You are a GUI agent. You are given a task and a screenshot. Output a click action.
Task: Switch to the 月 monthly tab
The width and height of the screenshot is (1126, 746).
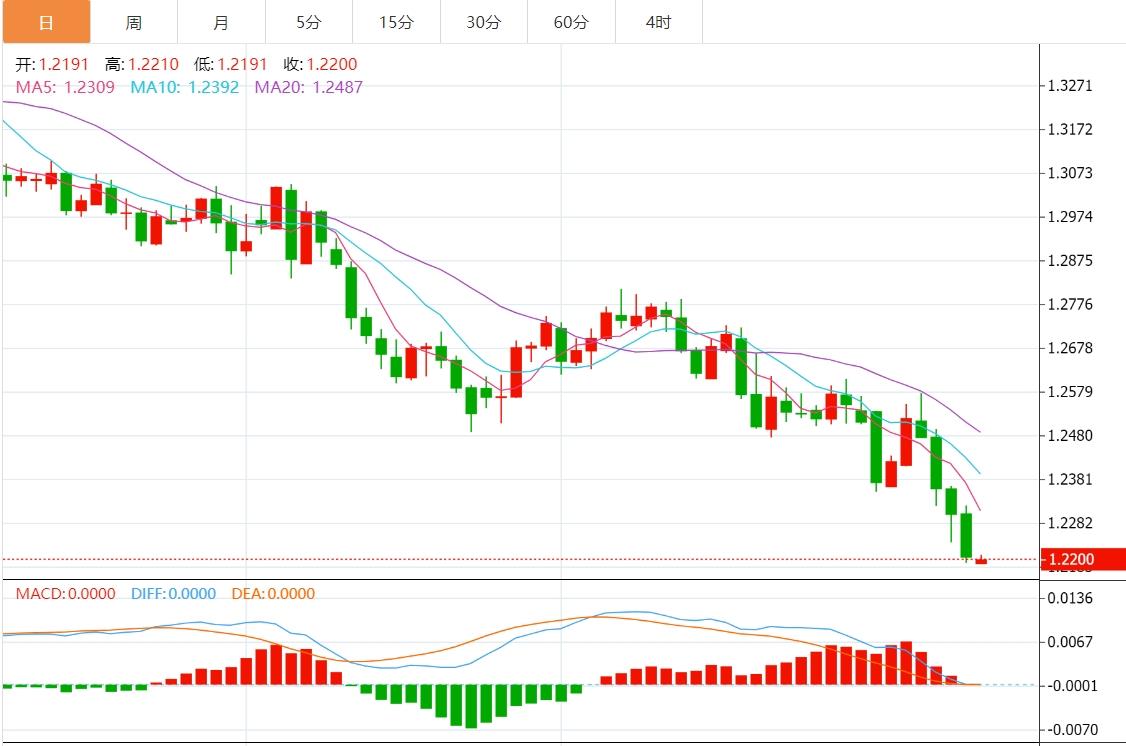[x=221, y=22]
